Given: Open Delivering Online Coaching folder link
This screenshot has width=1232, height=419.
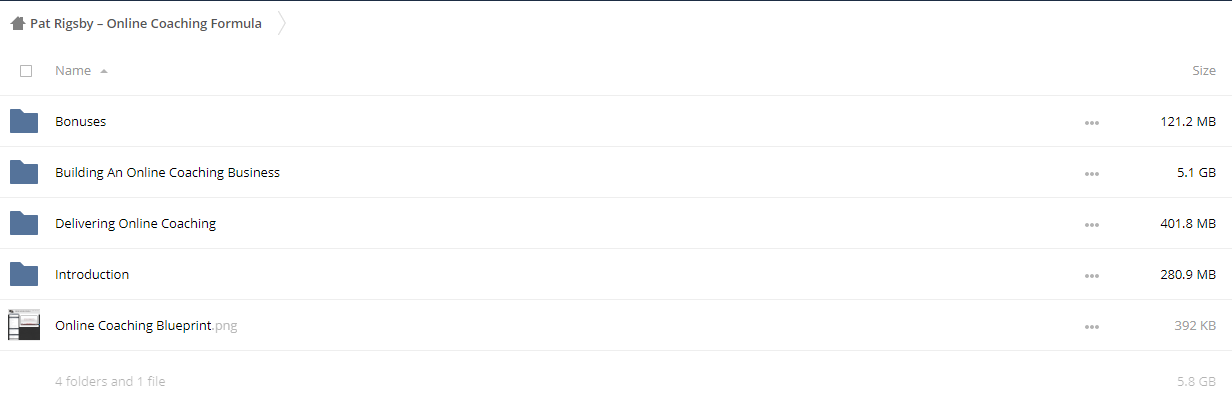Looking at the screenshot, I should (136, 223).
